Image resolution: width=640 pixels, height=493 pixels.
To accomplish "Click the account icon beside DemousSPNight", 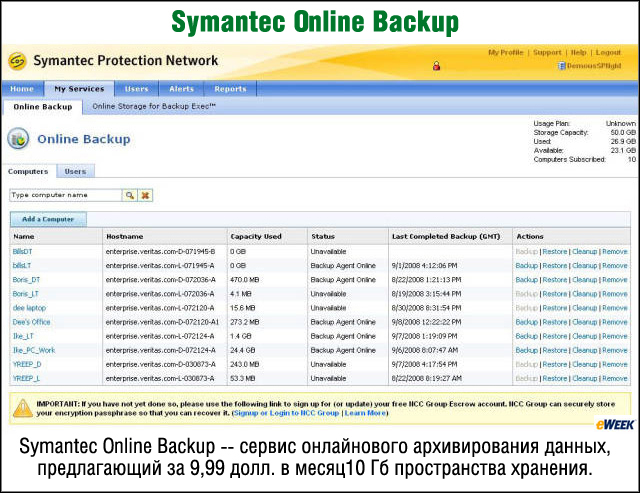I will pyautogui.click(x=561, y=66).
